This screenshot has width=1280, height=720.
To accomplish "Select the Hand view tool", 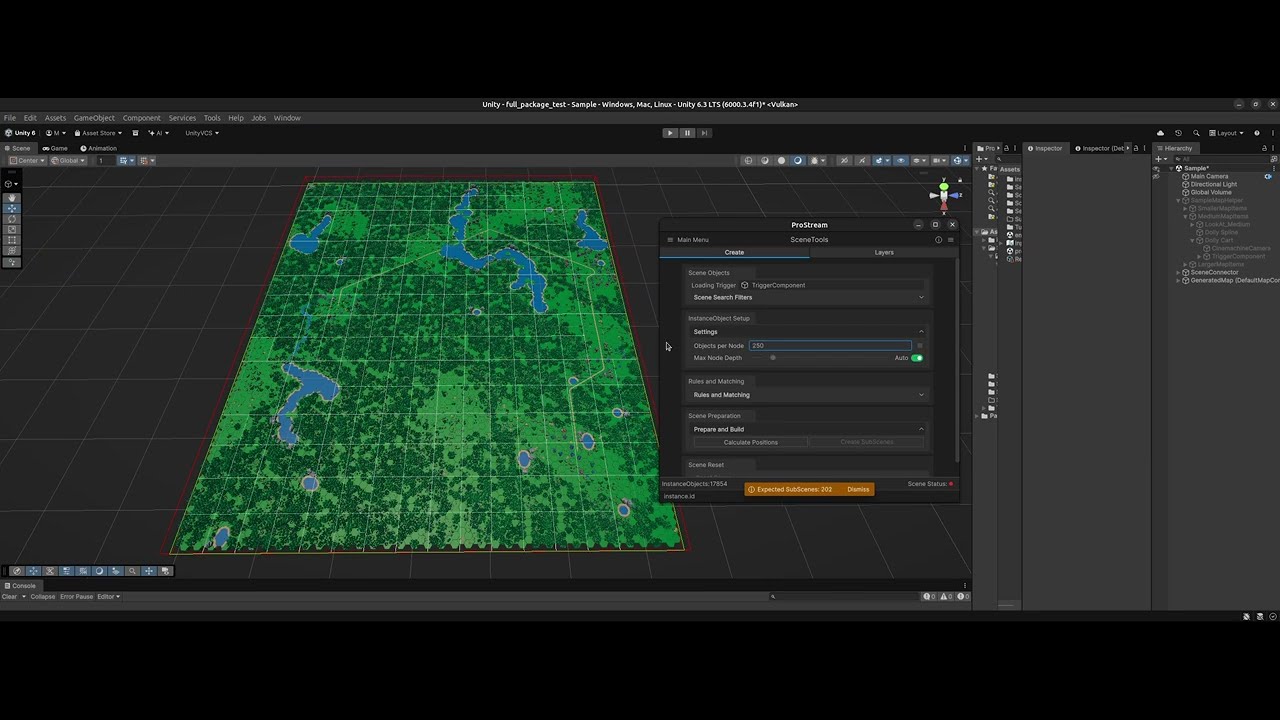I will 12,198.
